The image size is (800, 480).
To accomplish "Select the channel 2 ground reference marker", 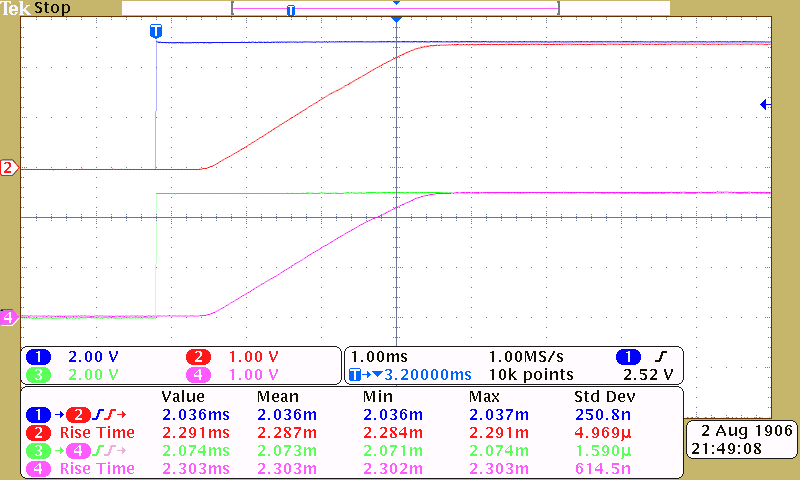I will (9, 168).
